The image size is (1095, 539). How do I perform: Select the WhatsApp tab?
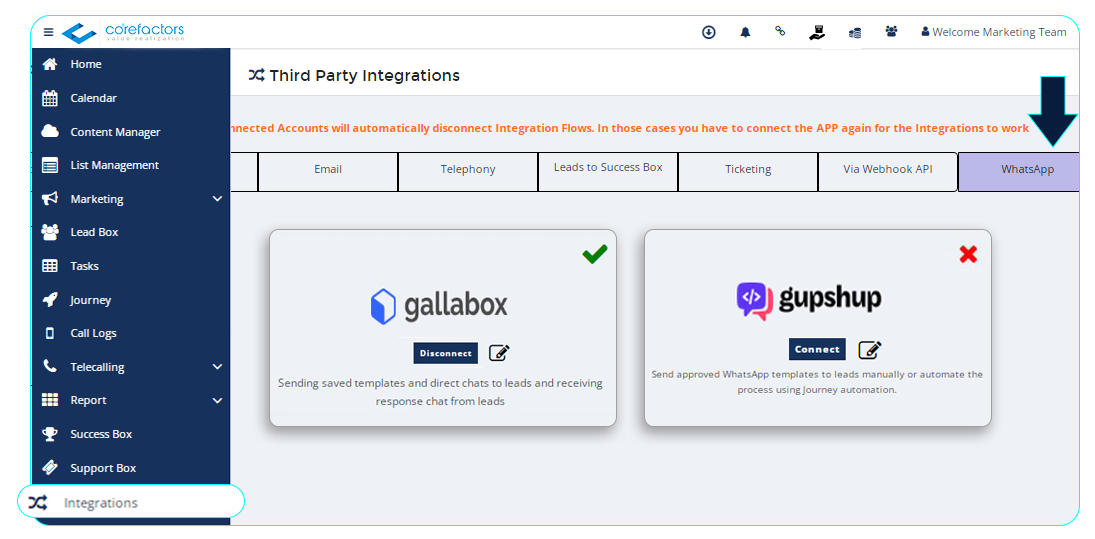tap(1019, 171)
